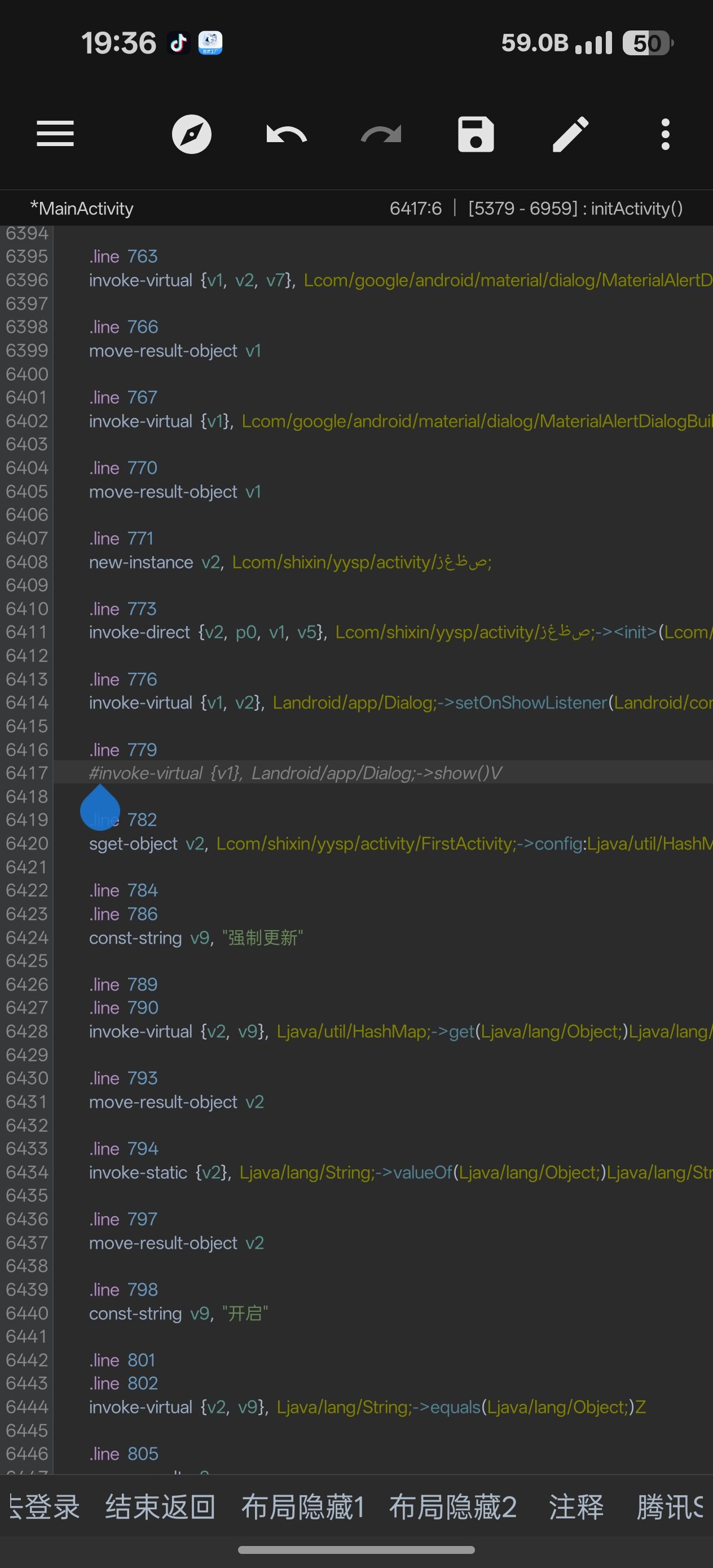The height and width of the screenshot is (1568, 713).
Task: Tap the FirstActivity config sget-object line
Action: tap(400, 844)
